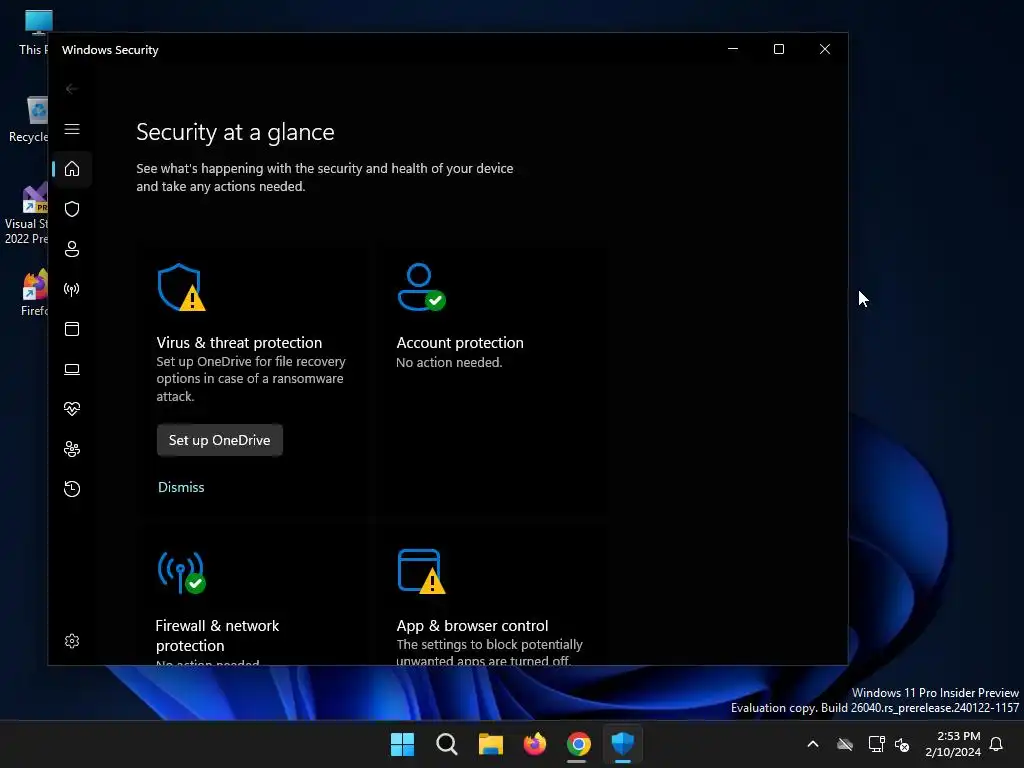Screen dimensions: 1024x768
Task: Open Virus & threat protection shield sidebar icon
Action: 72,209
